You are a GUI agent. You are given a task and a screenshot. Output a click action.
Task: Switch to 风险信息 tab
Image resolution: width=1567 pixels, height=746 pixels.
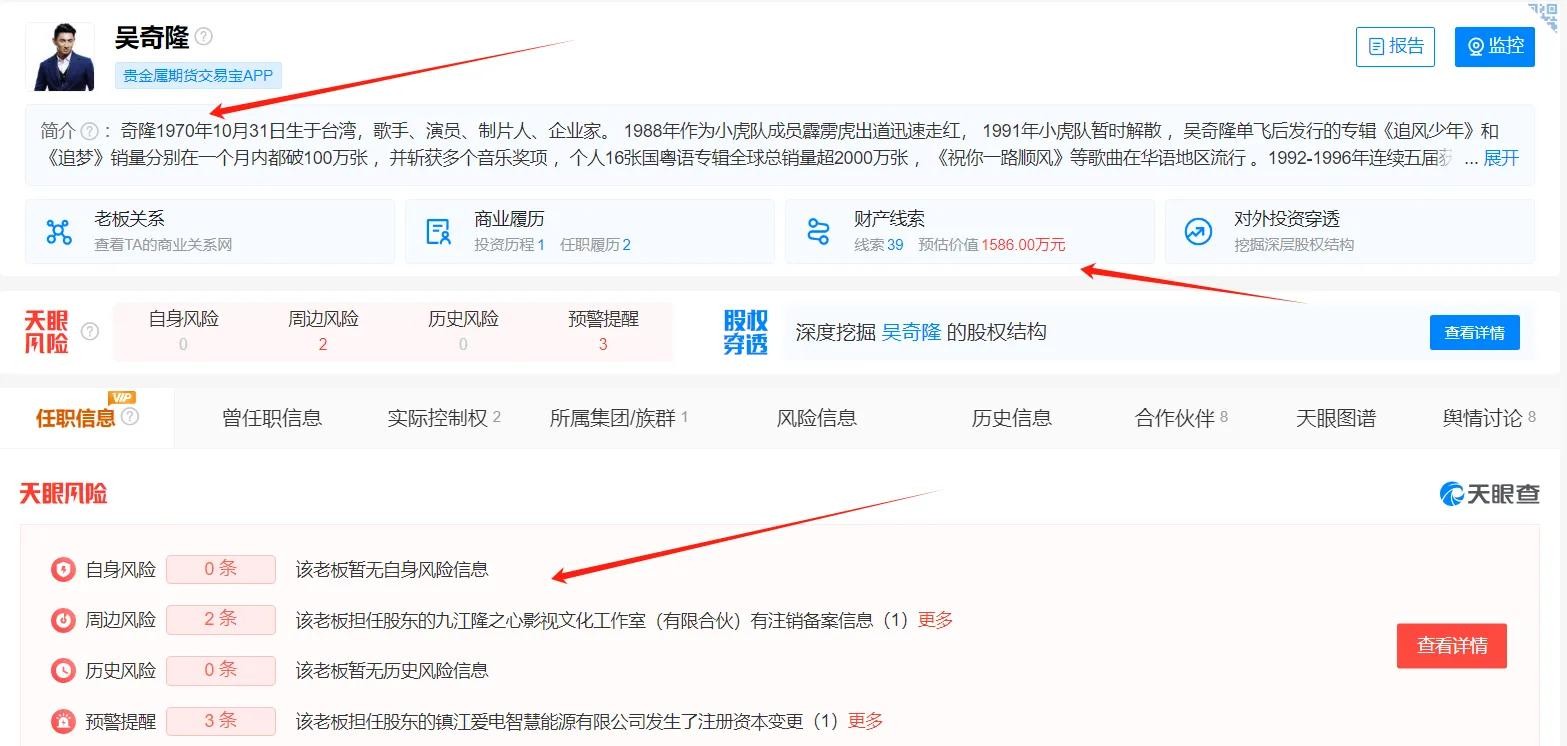817,418
